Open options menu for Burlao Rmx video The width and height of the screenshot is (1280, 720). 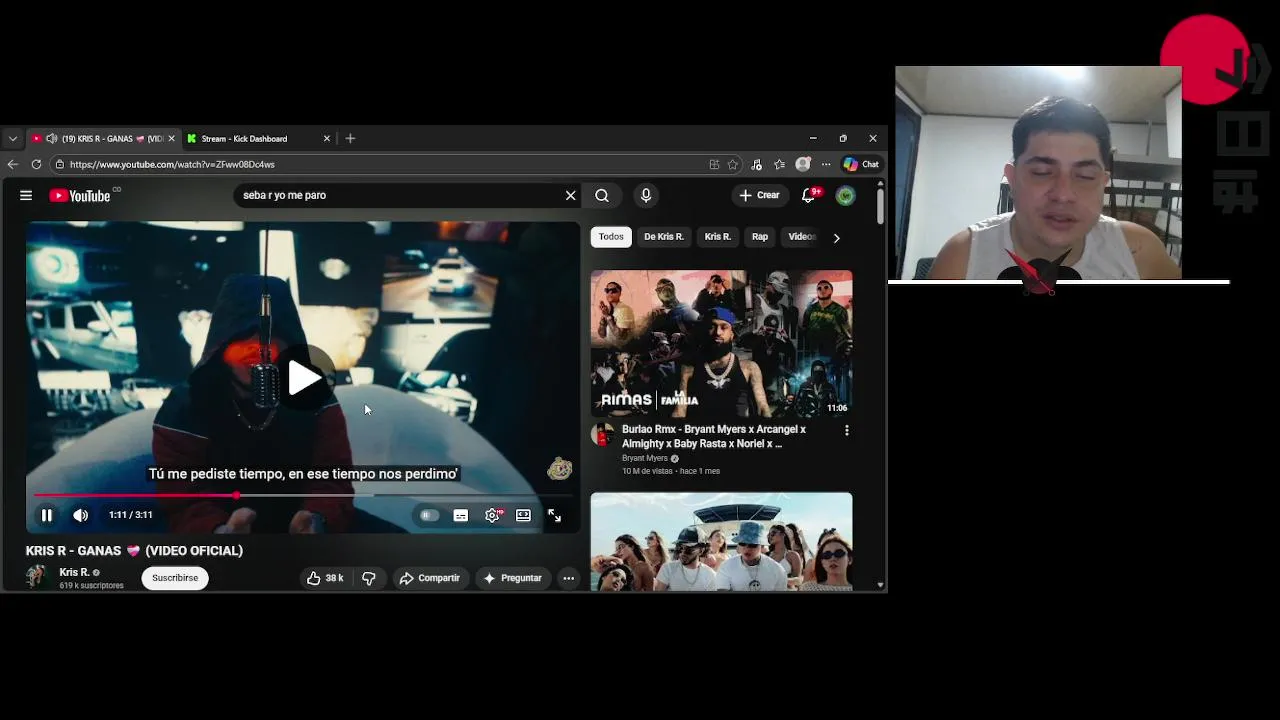pos(847,430)
